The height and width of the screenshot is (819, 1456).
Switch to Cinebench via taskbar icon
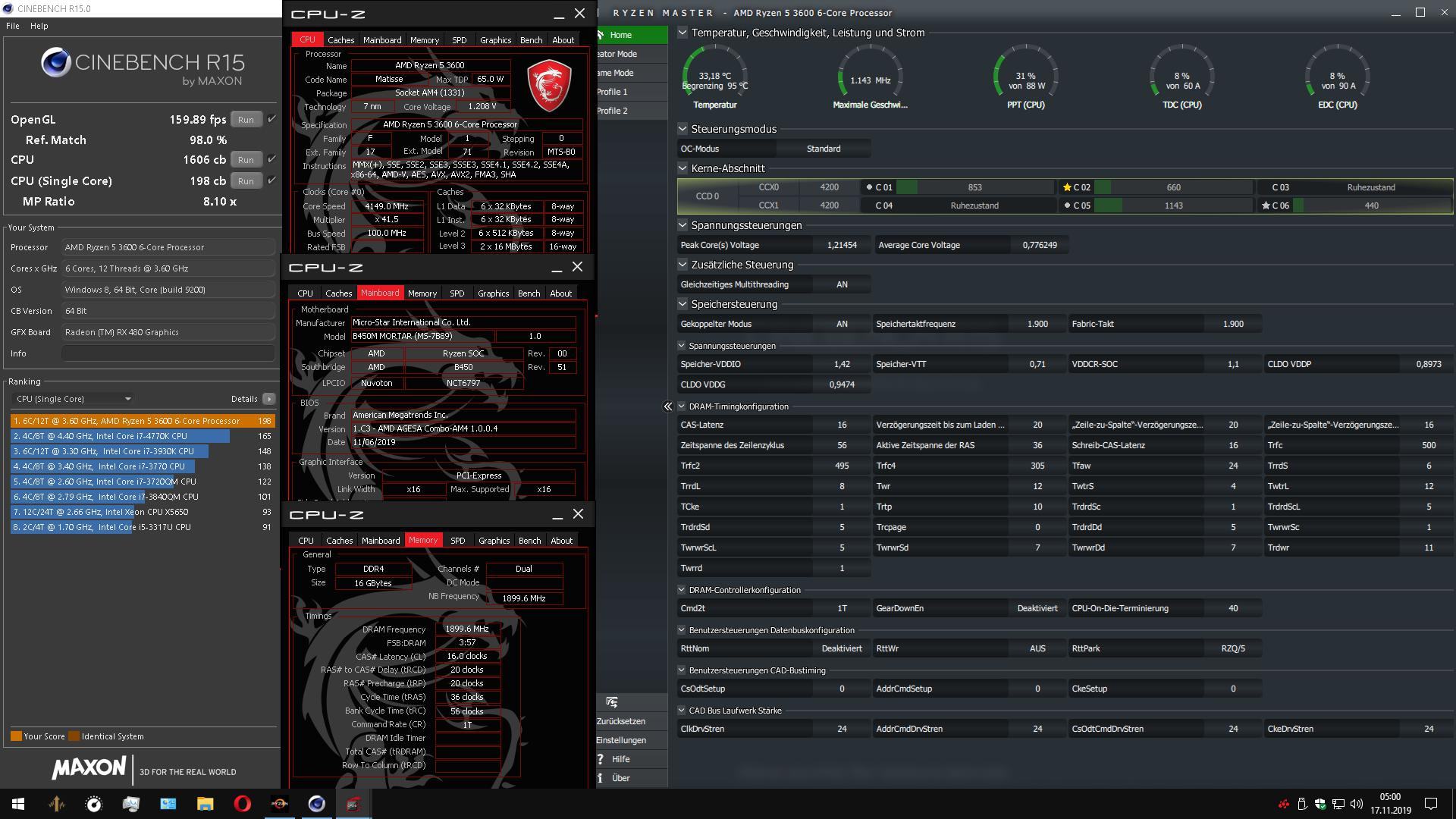coord(317,804)
